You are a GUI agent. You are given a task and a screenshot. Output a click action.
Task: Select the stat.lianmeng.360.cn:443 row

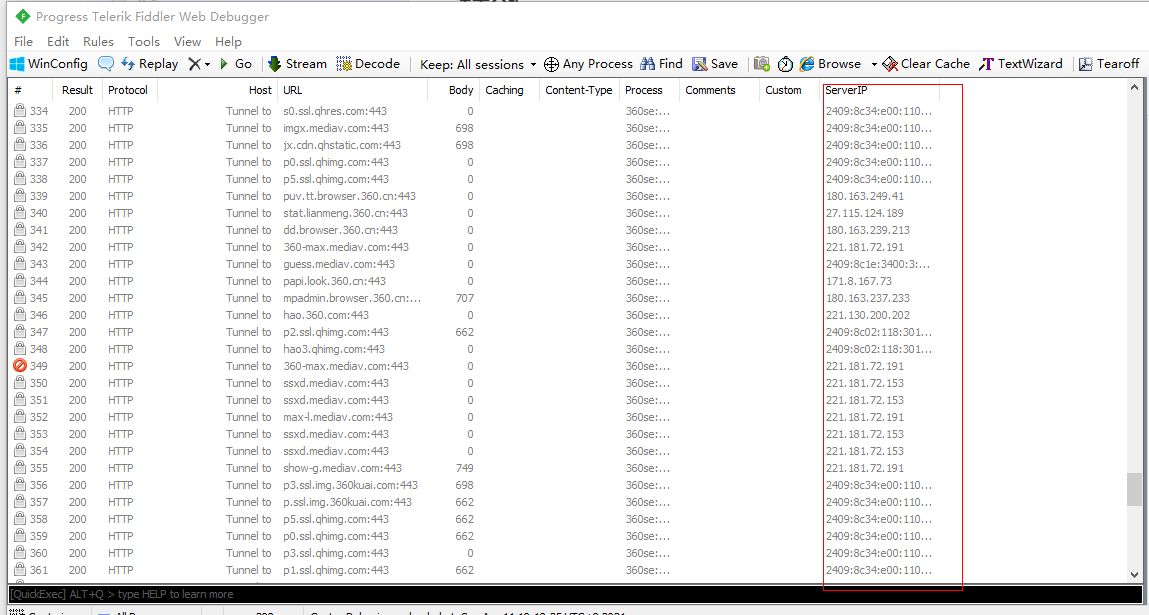(x=473, y=213)
